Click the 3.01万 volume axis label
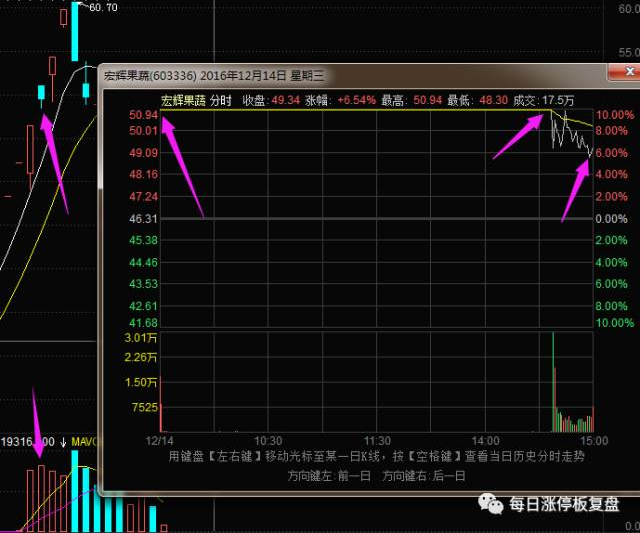Screen dimensions: 640x533 coord(144,340)
